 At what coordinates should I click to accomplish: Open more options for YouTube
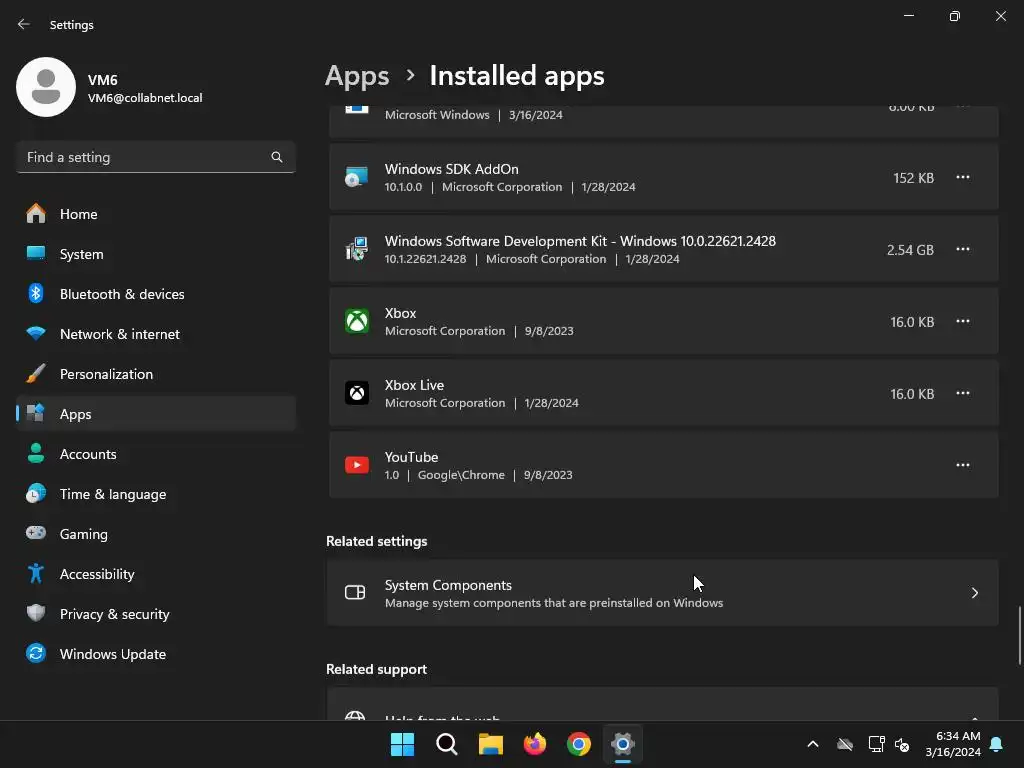click(x=963, y=465)
